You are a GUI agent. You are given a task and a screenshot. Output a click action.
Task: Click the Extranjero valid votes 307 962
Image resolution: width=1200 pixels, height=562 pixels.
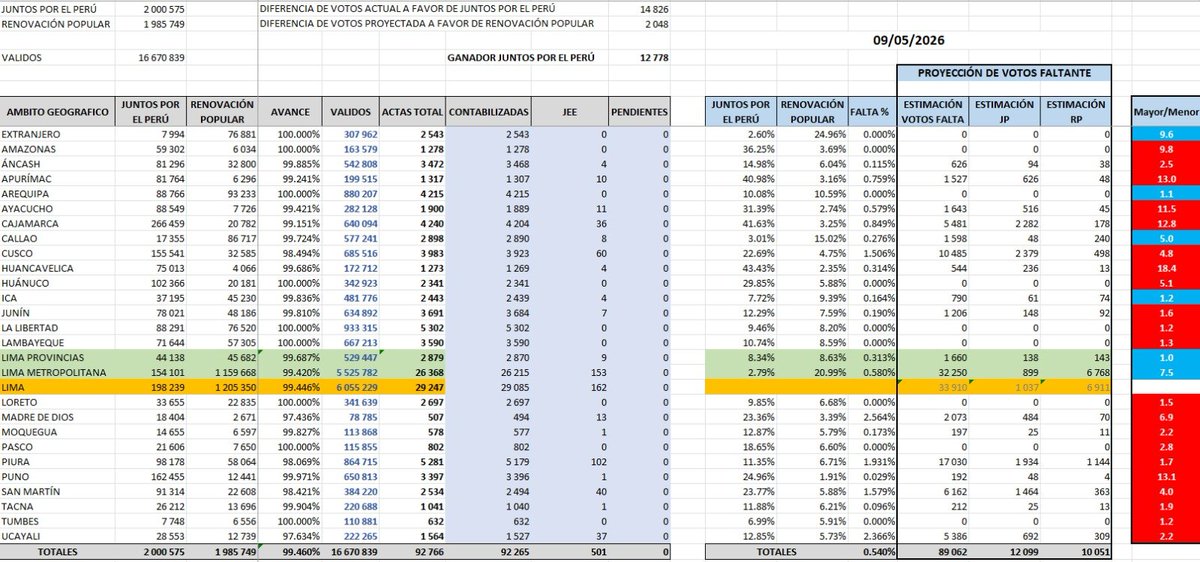click(361, 133)
